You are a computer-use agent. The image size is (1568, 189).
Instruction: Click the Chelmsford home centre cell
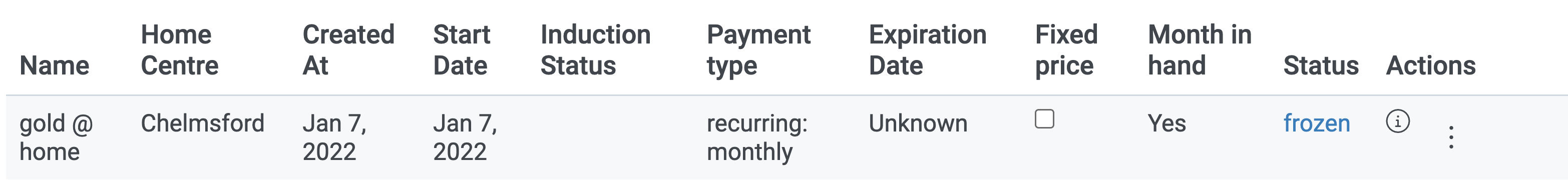point(203,123)
